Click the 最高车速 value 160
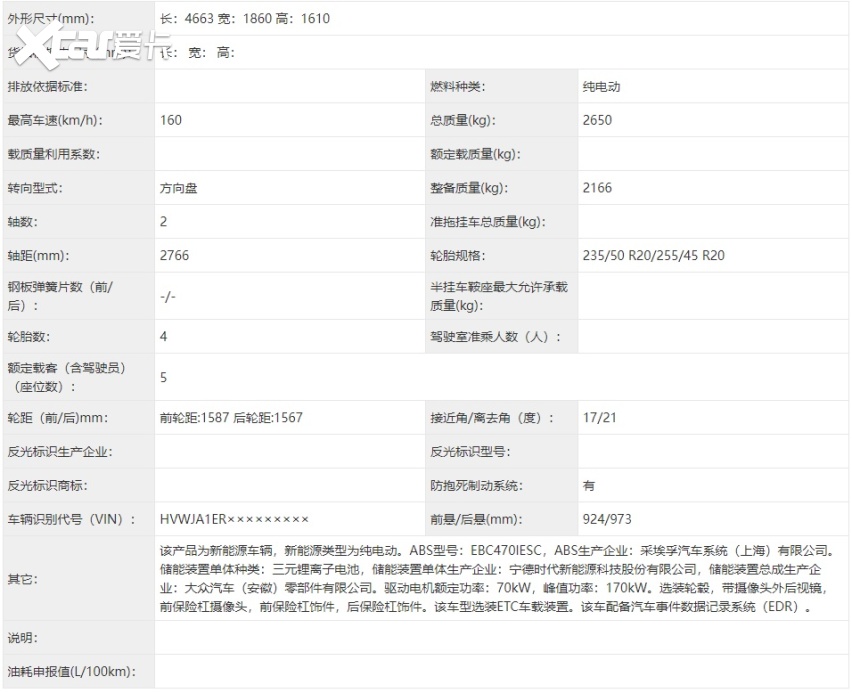The image size is (852, 693). click(x=171, y=120)
